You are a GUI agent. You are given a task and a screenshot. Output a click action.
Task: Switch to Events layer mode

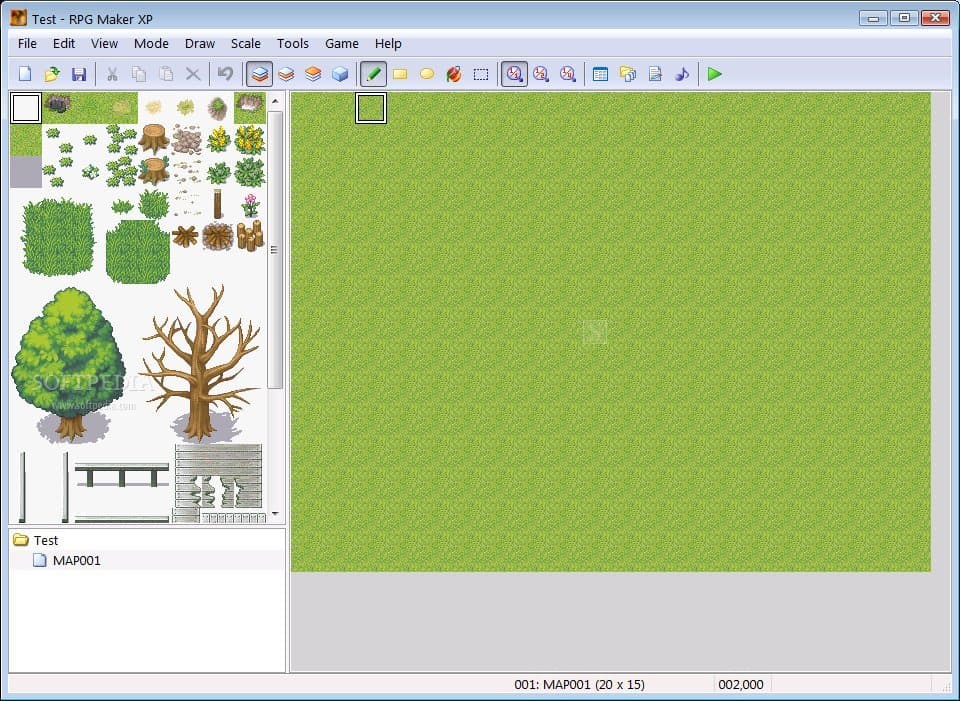(x=340, y=74)
